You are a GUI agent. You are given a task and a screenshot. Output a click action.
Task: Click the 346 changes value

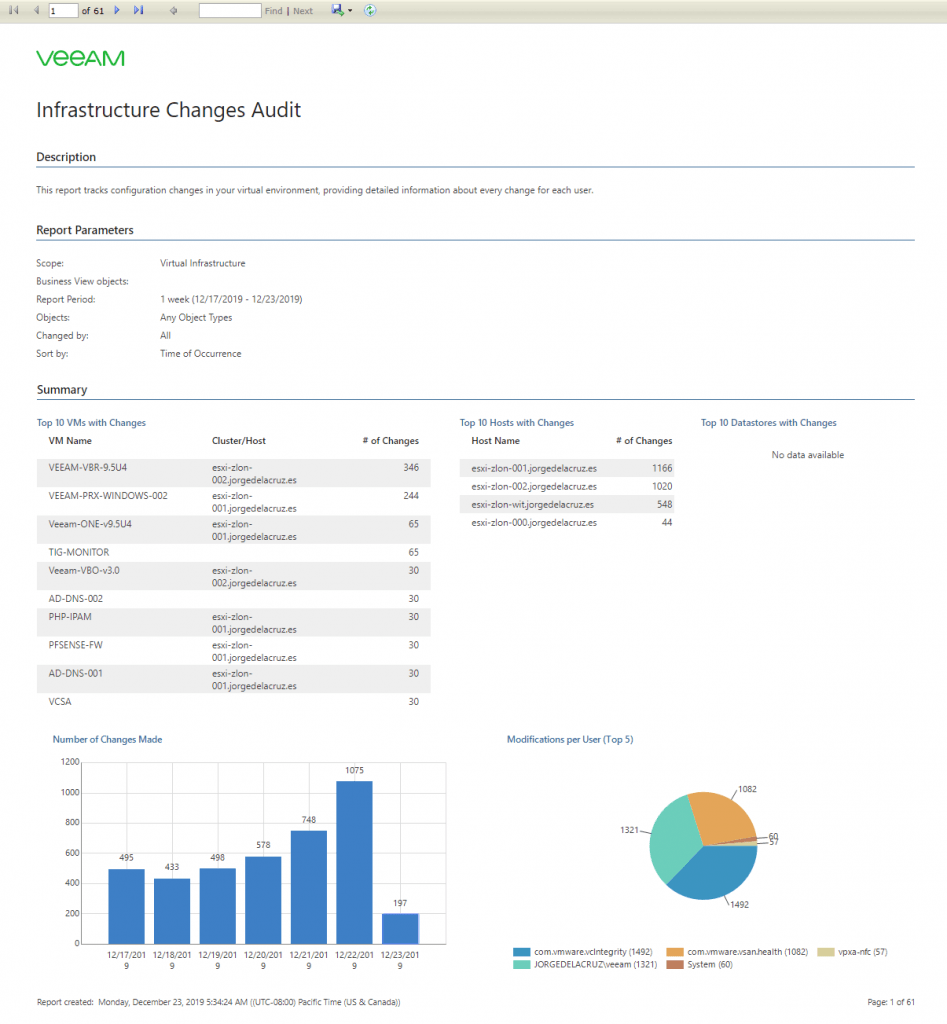[x=411, y=468]
